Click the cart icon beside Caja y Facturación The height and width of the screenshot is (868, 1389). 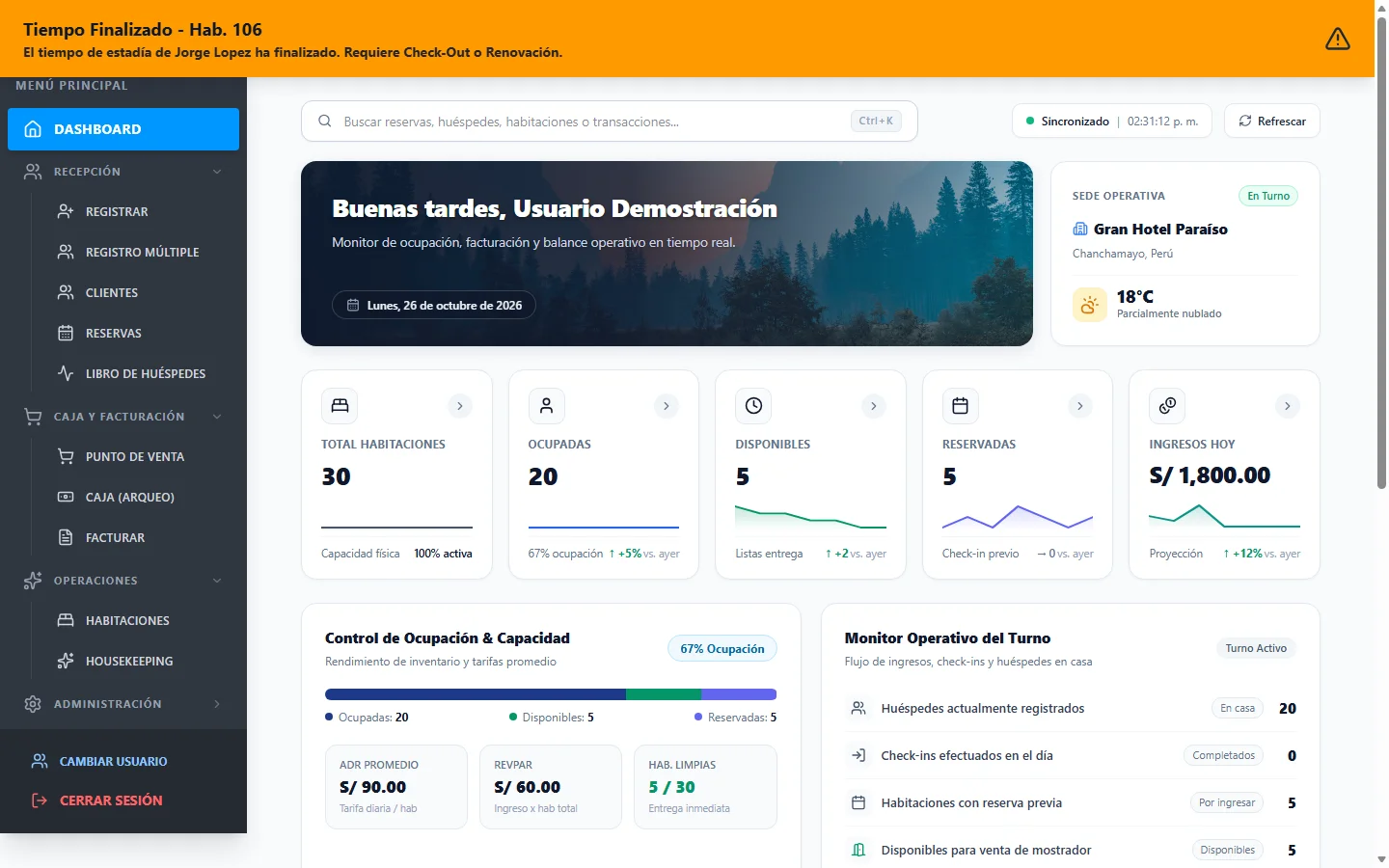33,417
